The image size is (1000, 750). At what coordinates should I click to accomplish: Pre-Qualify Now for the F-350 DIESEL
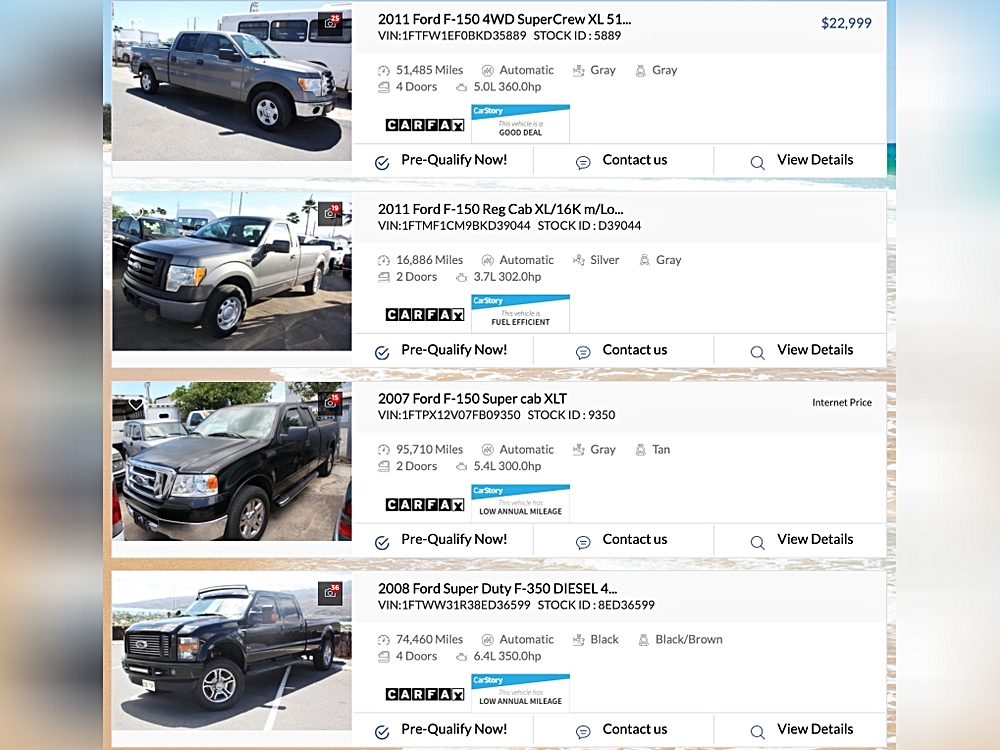(442, 730)
